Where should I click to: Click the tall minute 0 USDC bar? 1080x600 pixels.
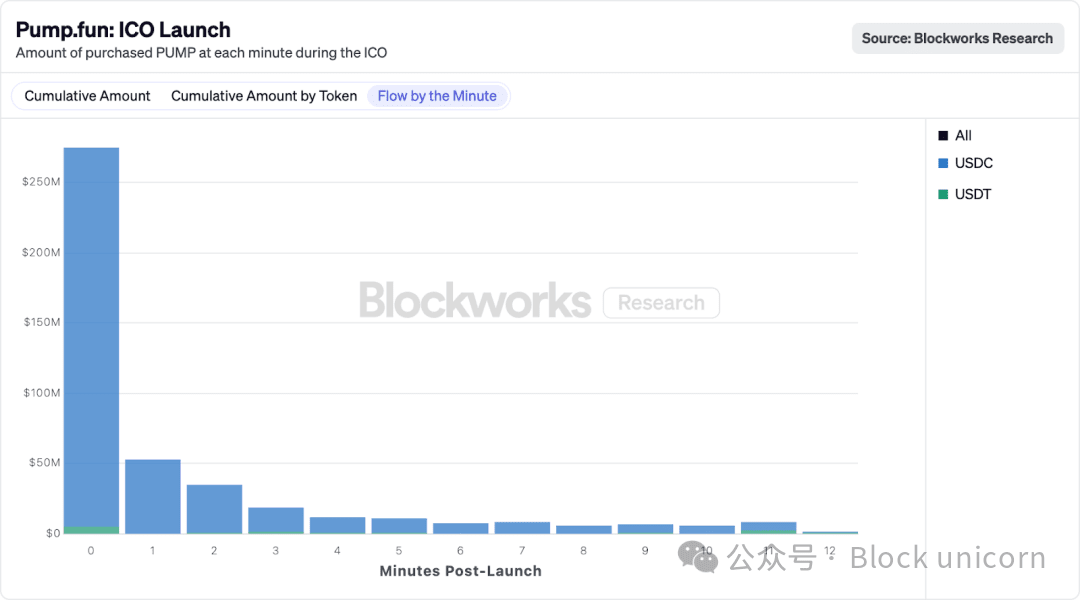[91, 330]
